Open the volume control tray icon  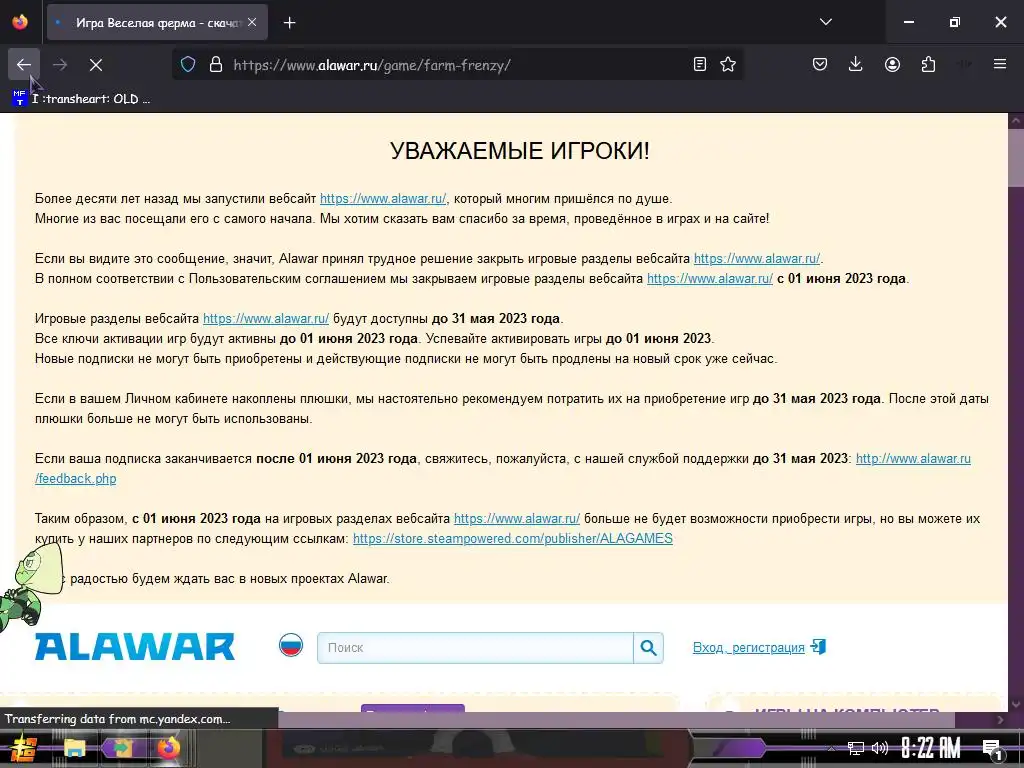pyautogui.click(x=880, y=748)
